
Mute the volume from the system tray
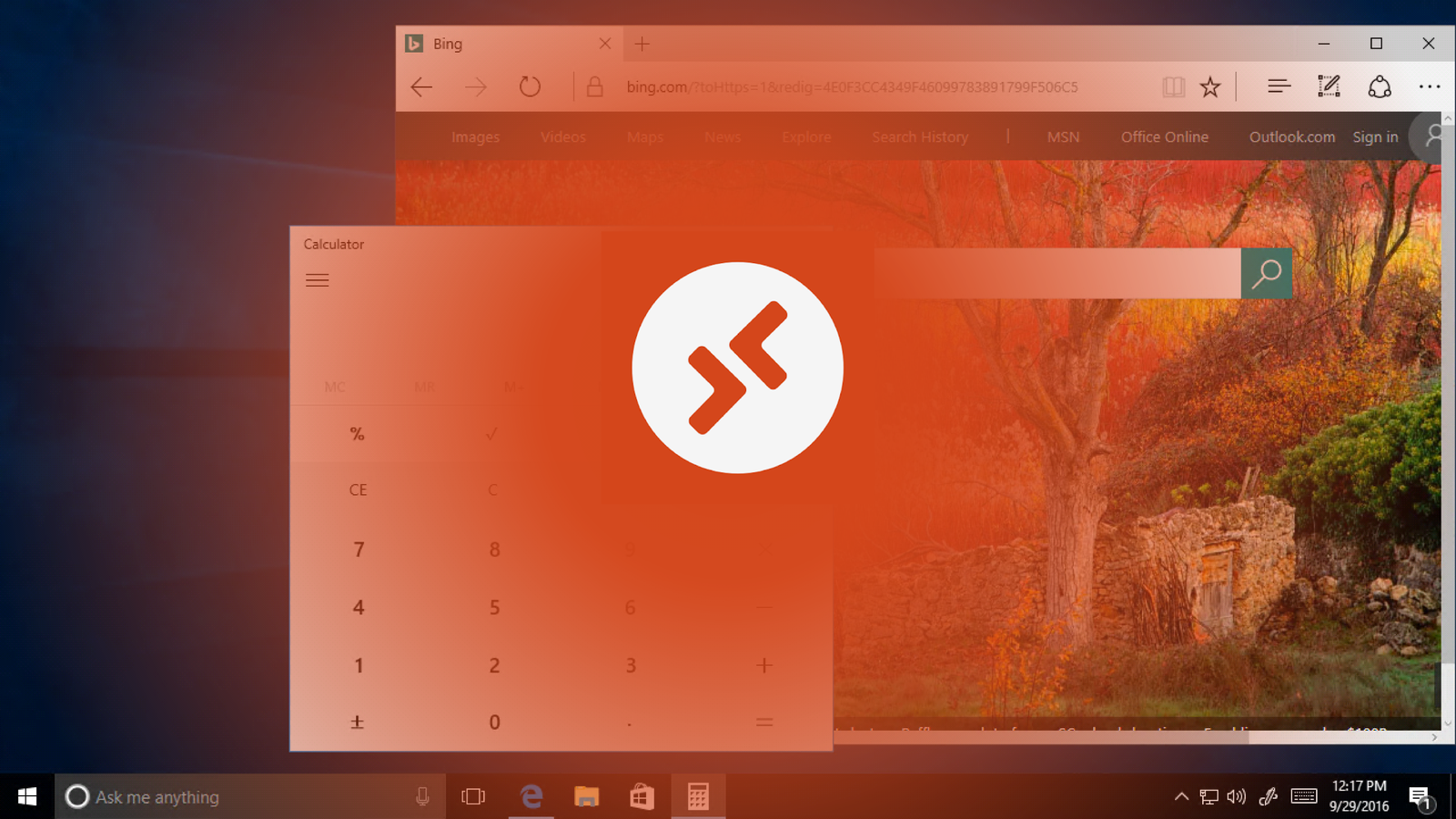click(x=1236, y=796)
